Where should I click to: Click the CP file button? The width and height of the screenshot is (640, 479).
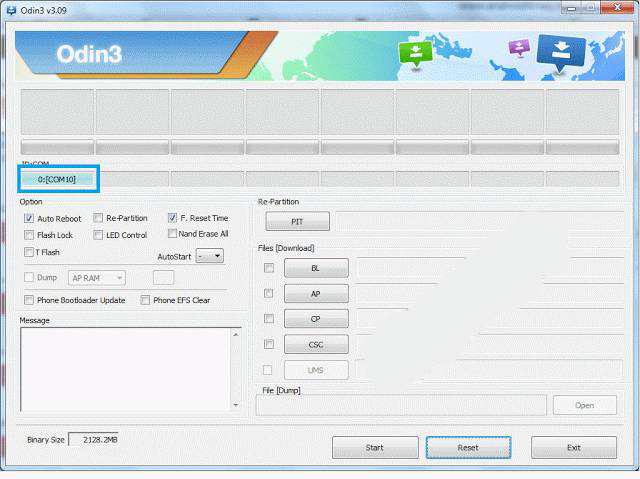coord(316,319)
